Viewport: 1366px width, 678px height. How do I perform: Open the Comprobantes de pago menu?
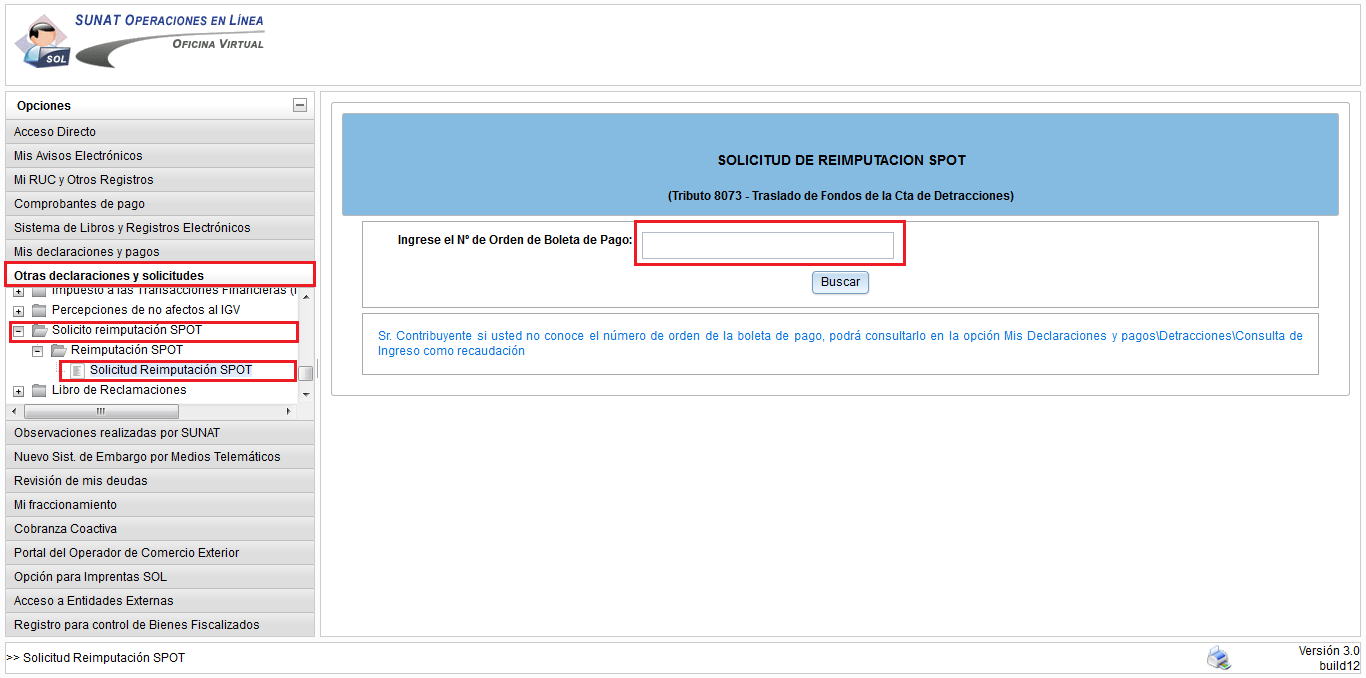pyautogui.click(x=160, y=204)
